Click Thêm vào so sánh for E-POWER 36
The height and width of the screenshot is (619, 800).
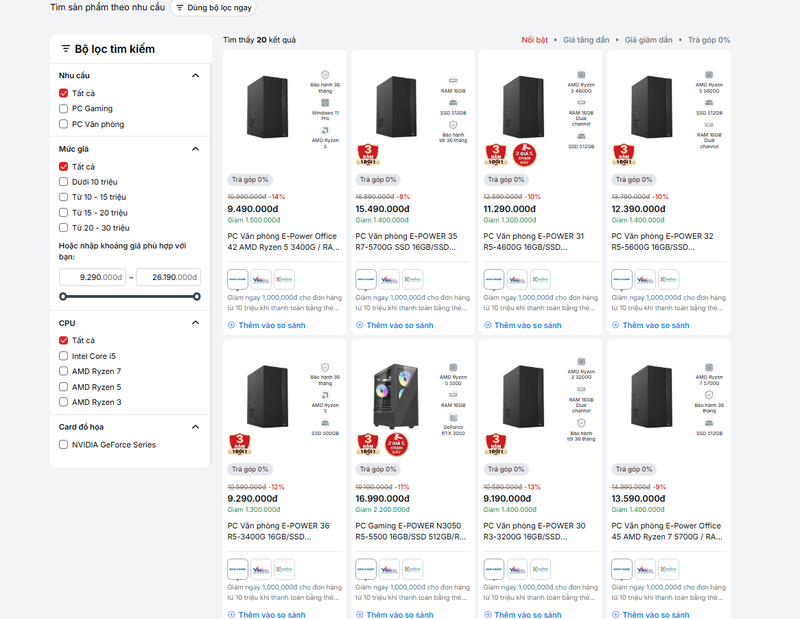pyautogui.click(x=266, y=614)
